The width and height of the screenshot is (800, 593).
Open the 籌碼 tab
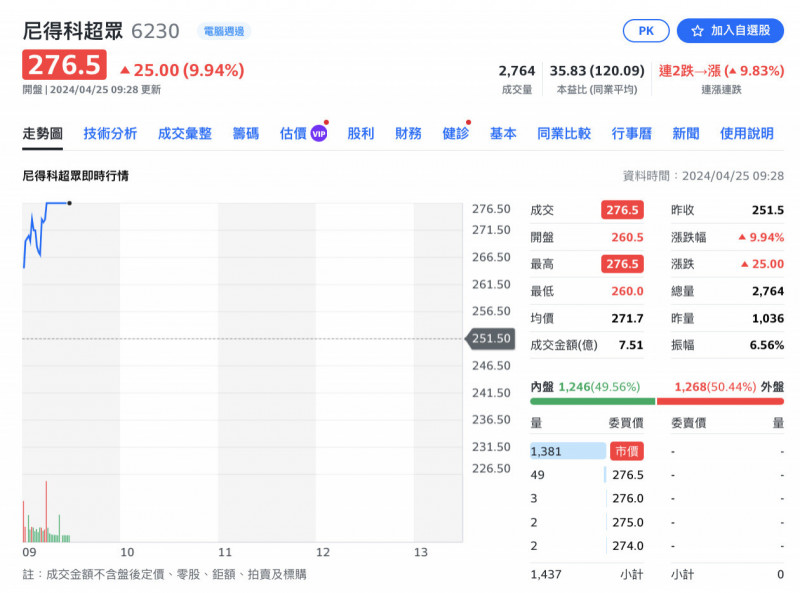click(x=245, y=134)
